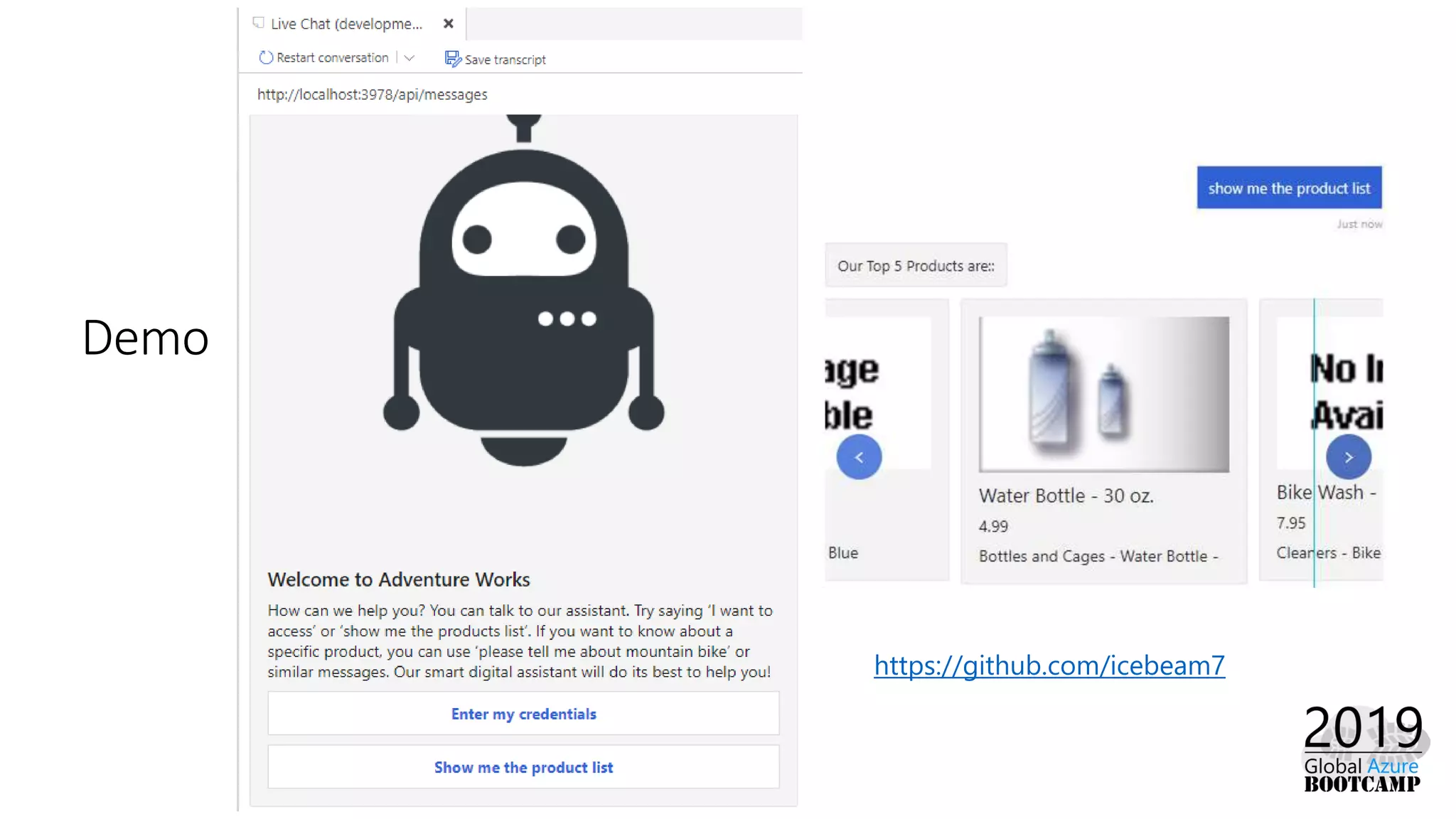
Task: Click the localhost:3978/api/messages endpoint text
Action: 373,95
